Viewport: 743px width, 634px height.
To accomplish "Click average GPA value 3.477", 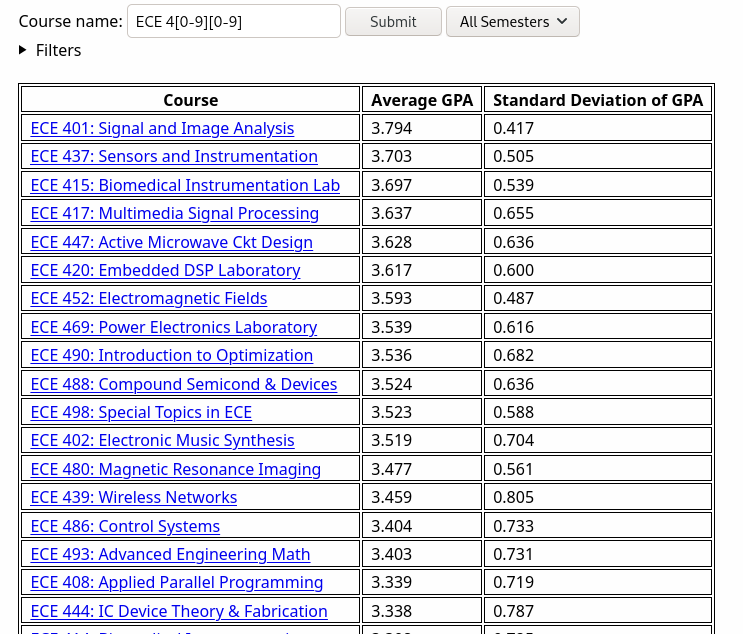I will tap(391, 469).
